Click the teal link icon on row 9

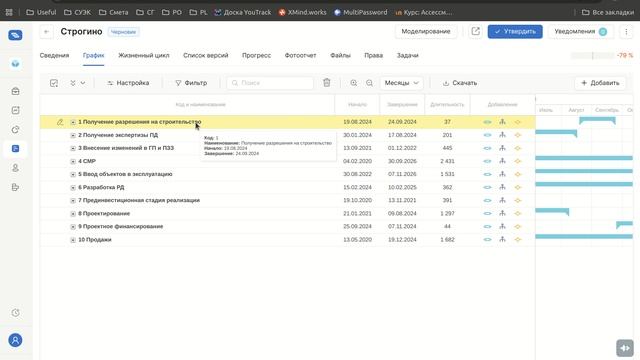(487, 227)
